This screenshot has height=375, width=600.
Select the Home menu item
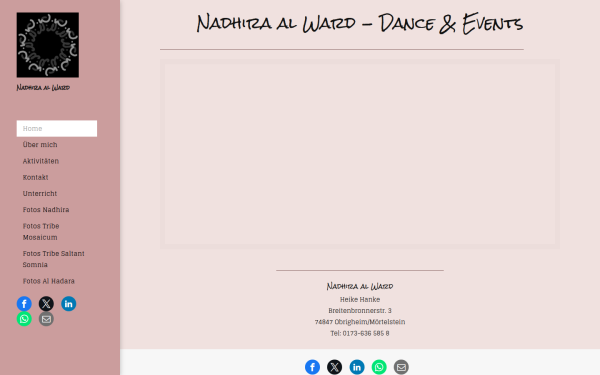pyautogui.click(x=57, y=129)
